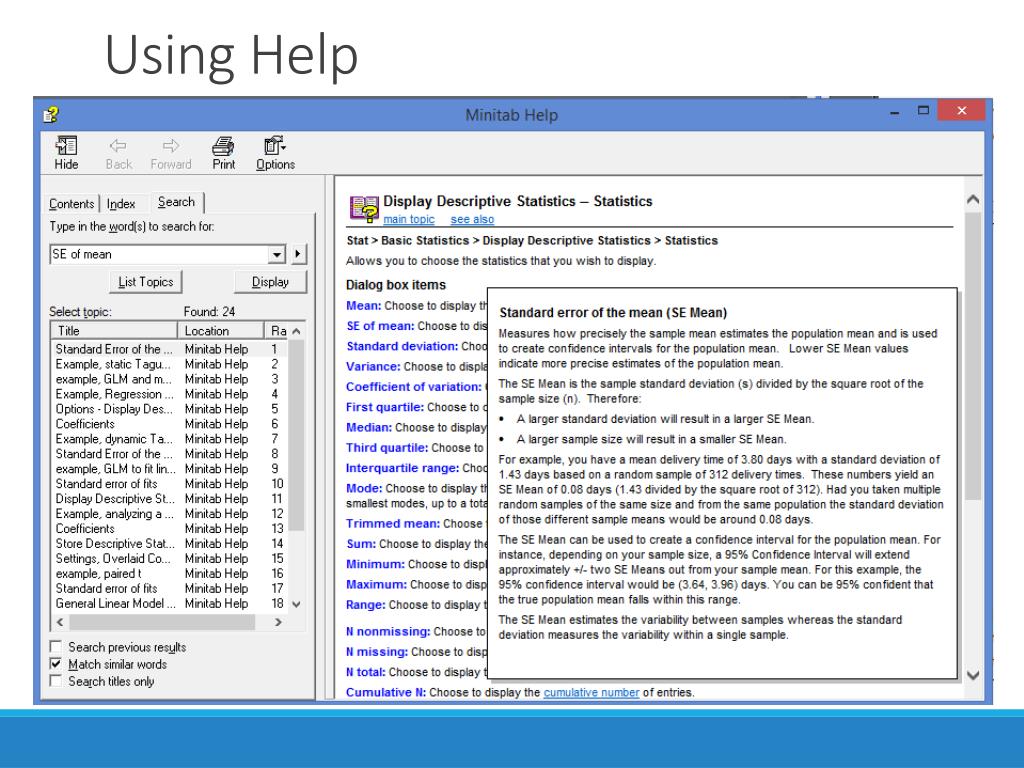Select Store Descriptive Stat... topic
This screenshot has width=1024, height=768.
click(x=167, y=543)
